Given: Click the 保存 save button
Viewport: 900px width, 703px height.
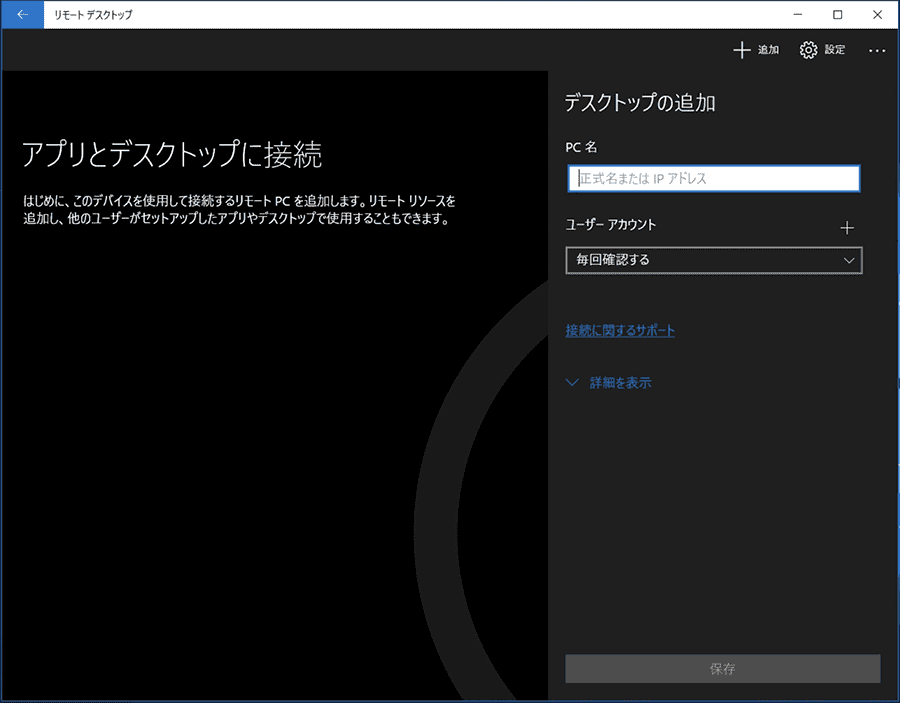Looking at the screenshot, I should click(722, 669).
